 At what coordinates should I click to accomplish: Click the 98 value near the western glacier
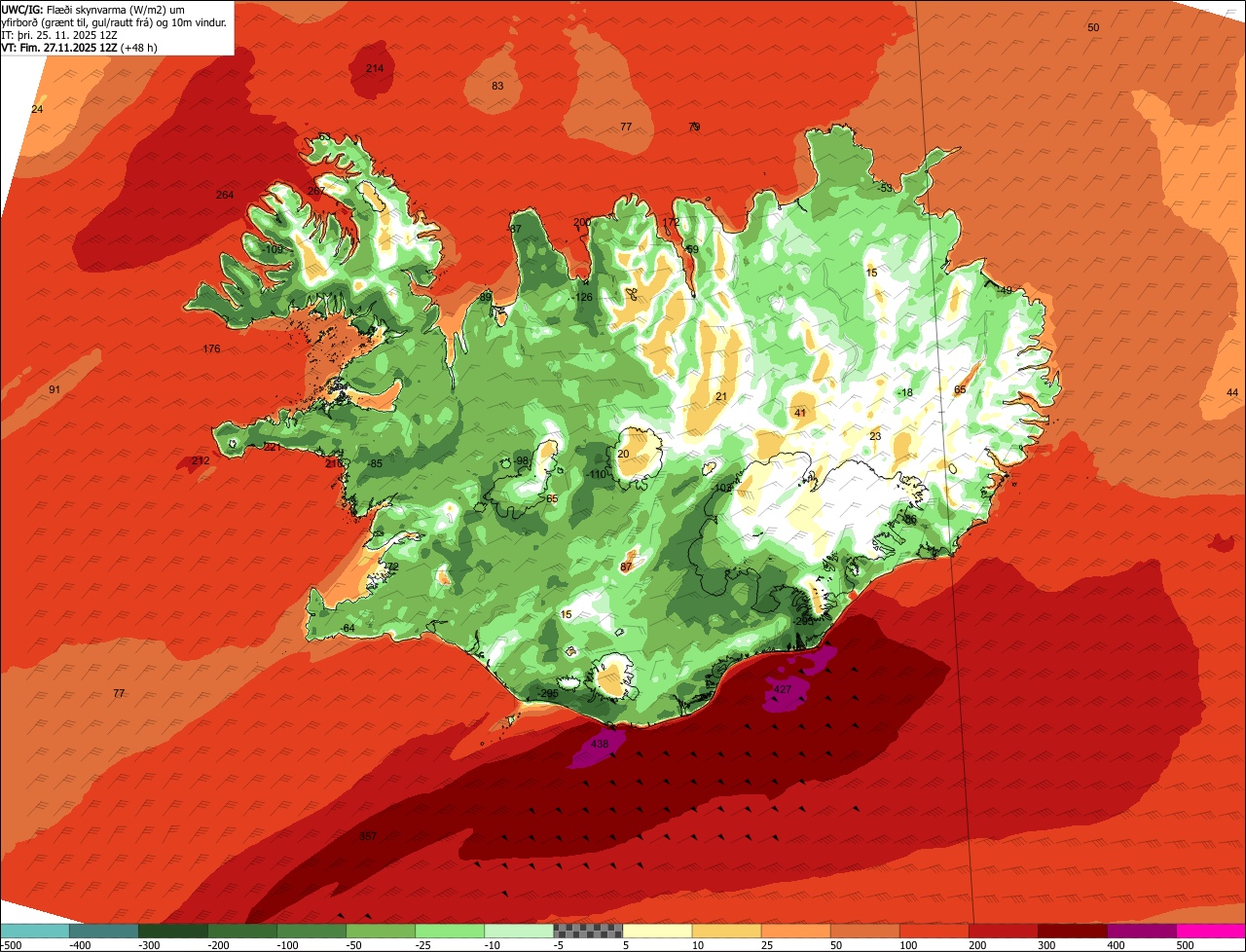pos(521,460)
